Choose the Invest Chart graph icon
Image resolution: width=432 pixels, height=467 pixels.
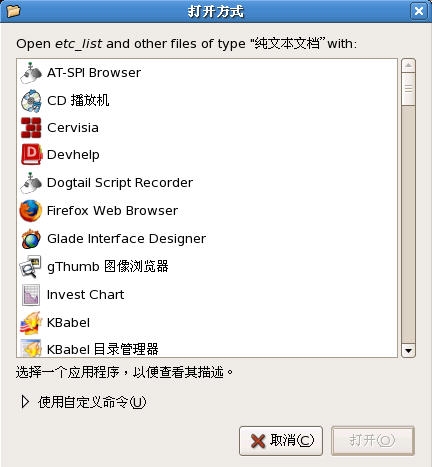(x=31, y=295)
